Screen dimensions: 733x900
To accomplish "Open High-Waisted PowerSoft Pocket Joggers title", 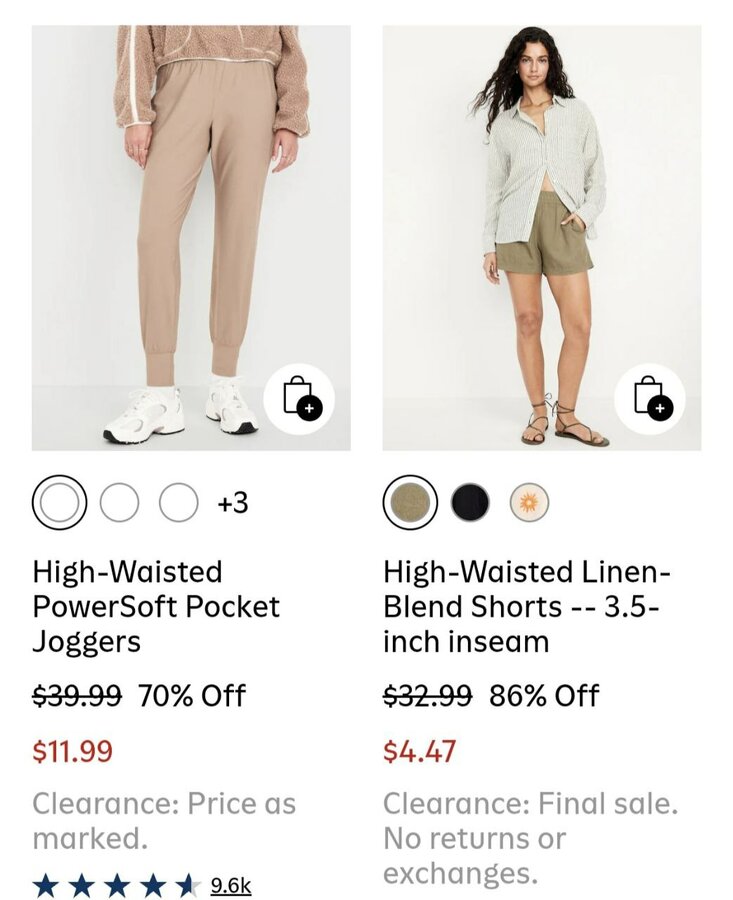I will 156,606.
